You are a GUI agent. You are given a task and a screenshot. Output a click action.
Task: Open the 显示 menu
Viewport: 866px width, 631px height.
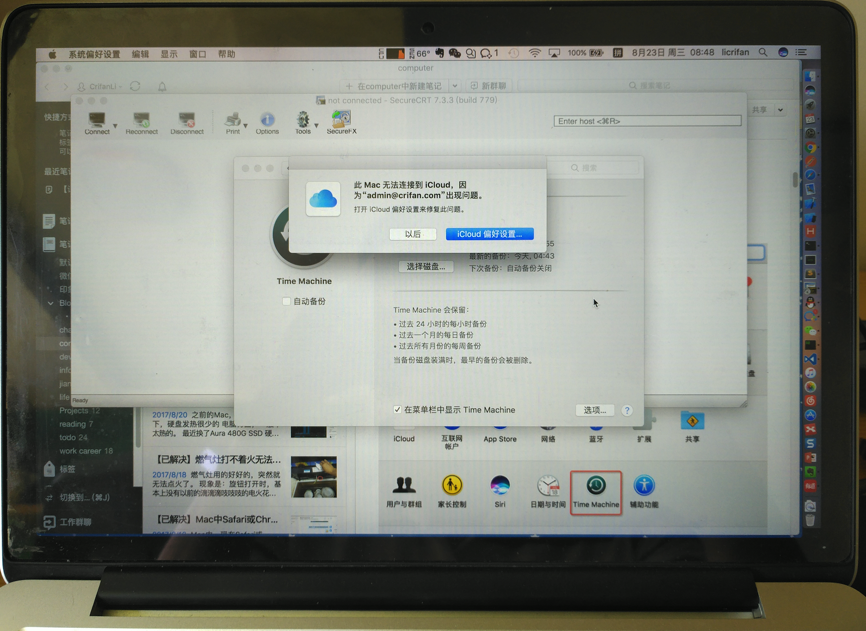coord(169,54)
